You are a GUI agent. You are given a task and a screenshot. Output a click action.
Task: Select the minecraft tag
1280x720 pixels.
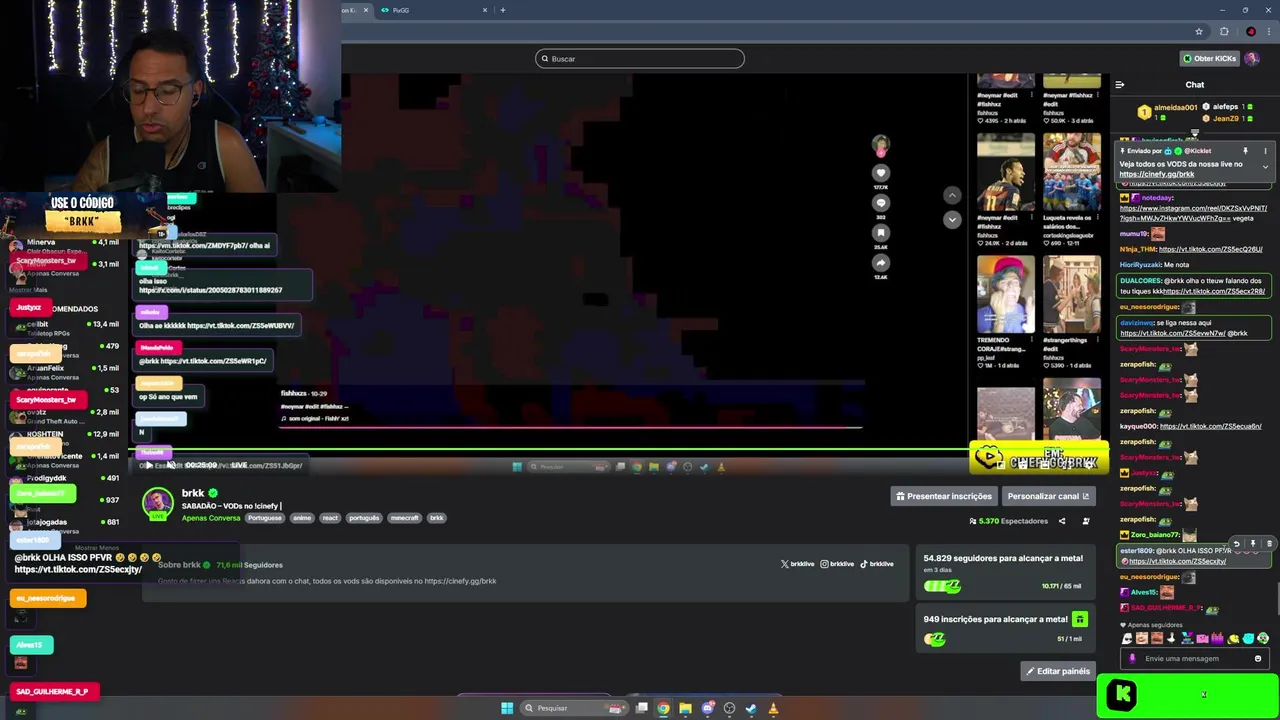tap(404, 518)
